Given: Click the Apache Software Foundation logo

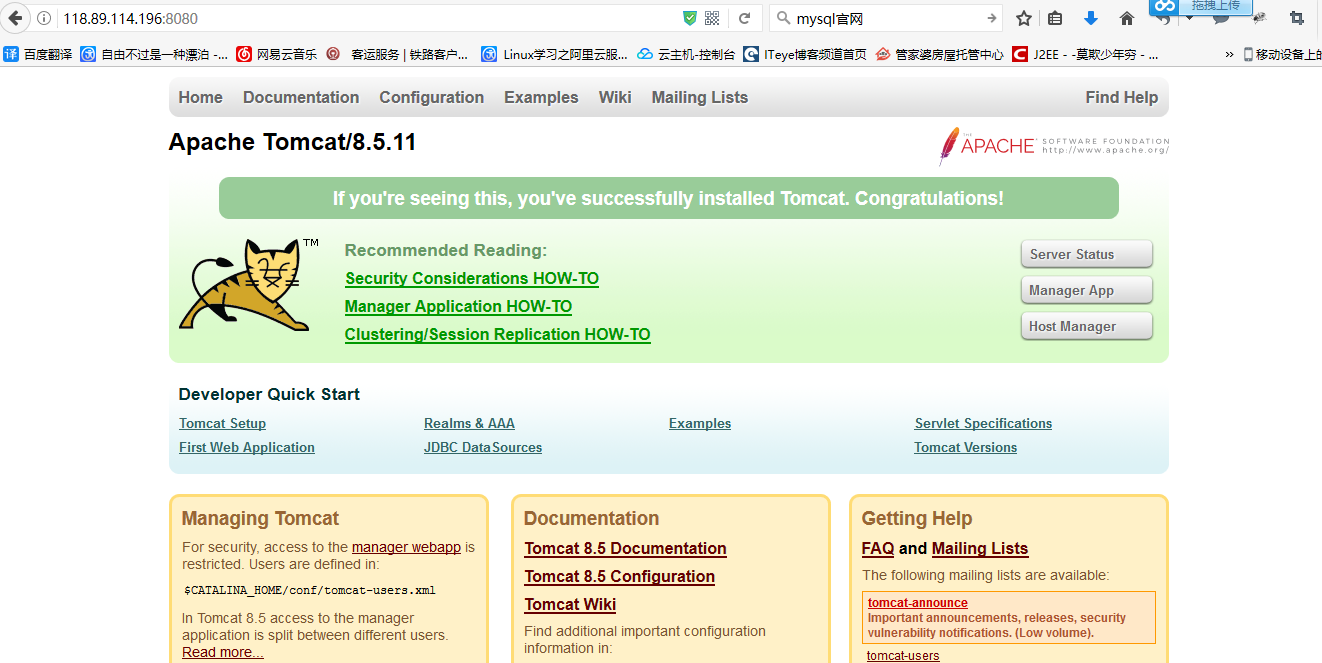Looking at the screenshot, I should (1053, 146).
